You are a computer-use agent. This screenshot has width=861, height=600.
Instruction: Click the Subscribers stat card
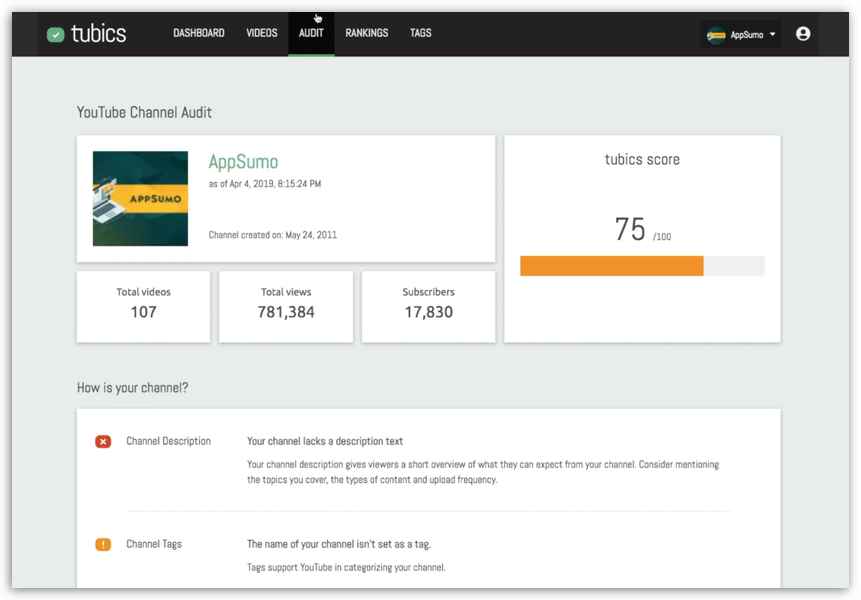428,306
